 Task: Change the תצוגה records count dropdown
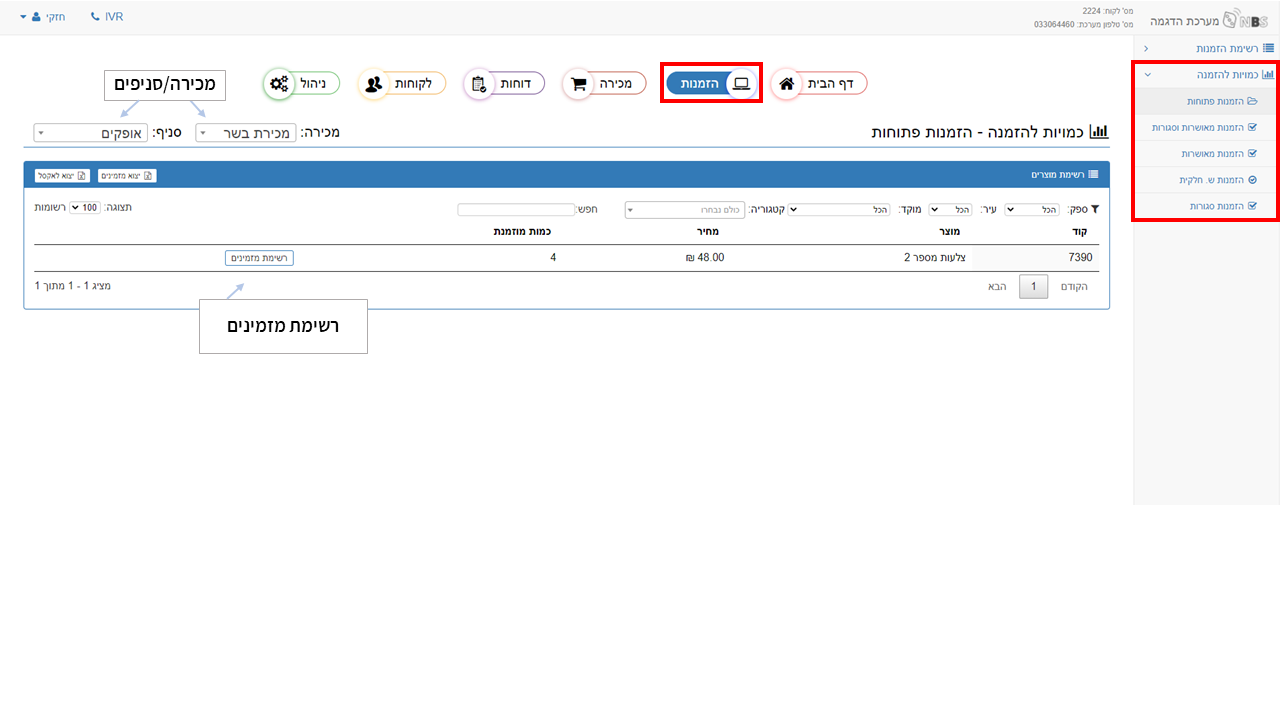(85, 207)
